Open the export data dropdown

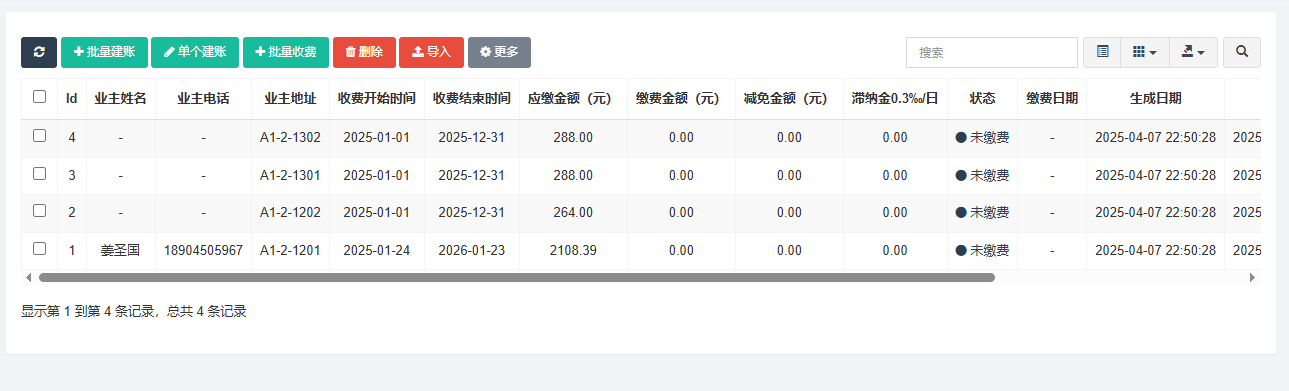(x=1193, y=52)
